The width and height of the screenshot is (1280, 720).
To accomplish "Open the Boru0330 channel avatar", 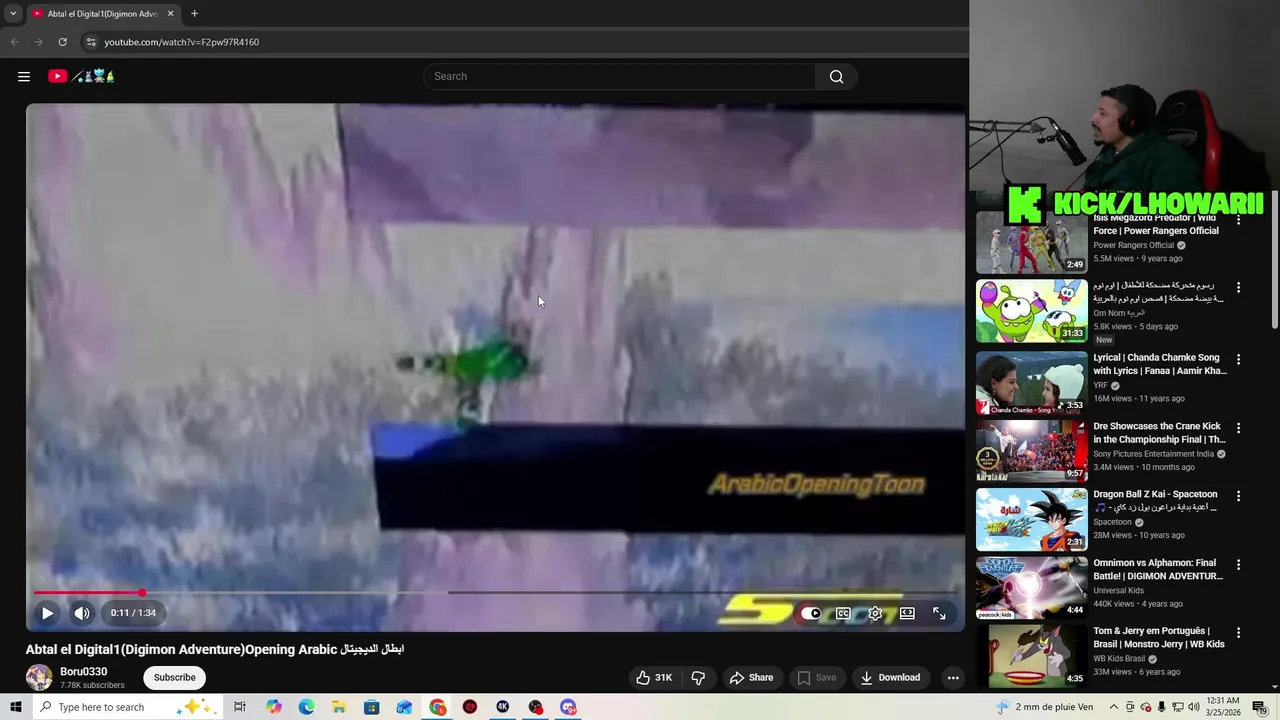I will point(39,677).
